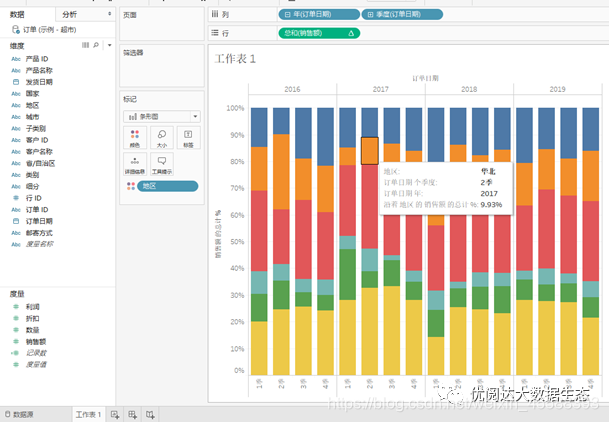Expand the 季度(订单日期) pill using its plus icon
Image resolution: width=609 pixels, height=422 pixels.
(x=370, y=14)
